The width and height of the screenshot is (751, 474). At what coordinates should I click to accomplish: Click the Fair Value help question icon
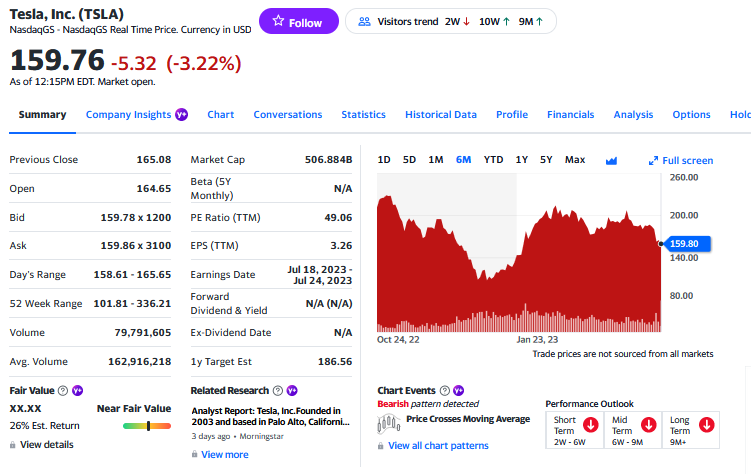pyautogui.click(x=63, y=391)
